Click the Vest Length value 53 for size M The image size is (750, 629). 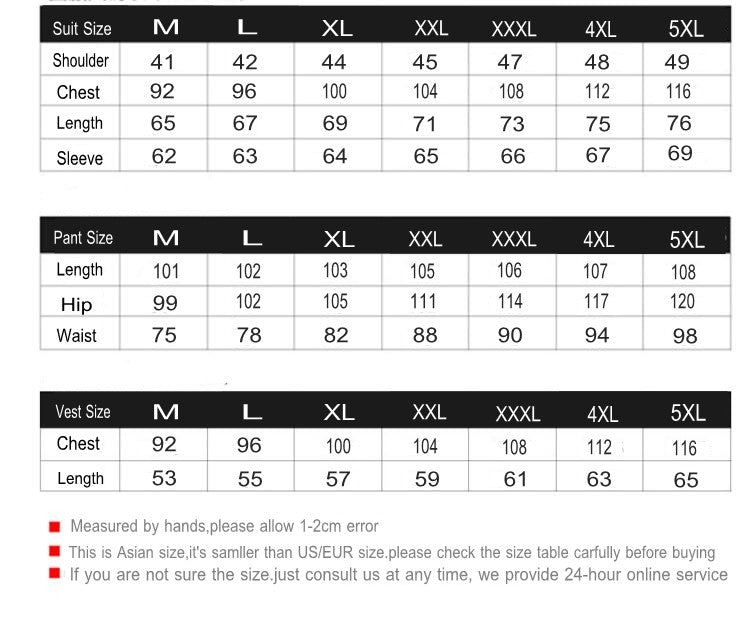click(164, 479)
